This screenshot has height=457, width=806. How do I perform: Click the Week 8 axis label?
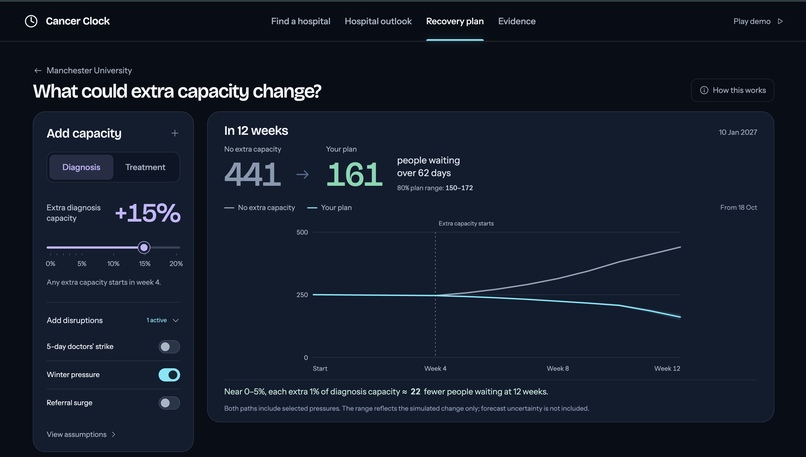[x=558, y=369]
